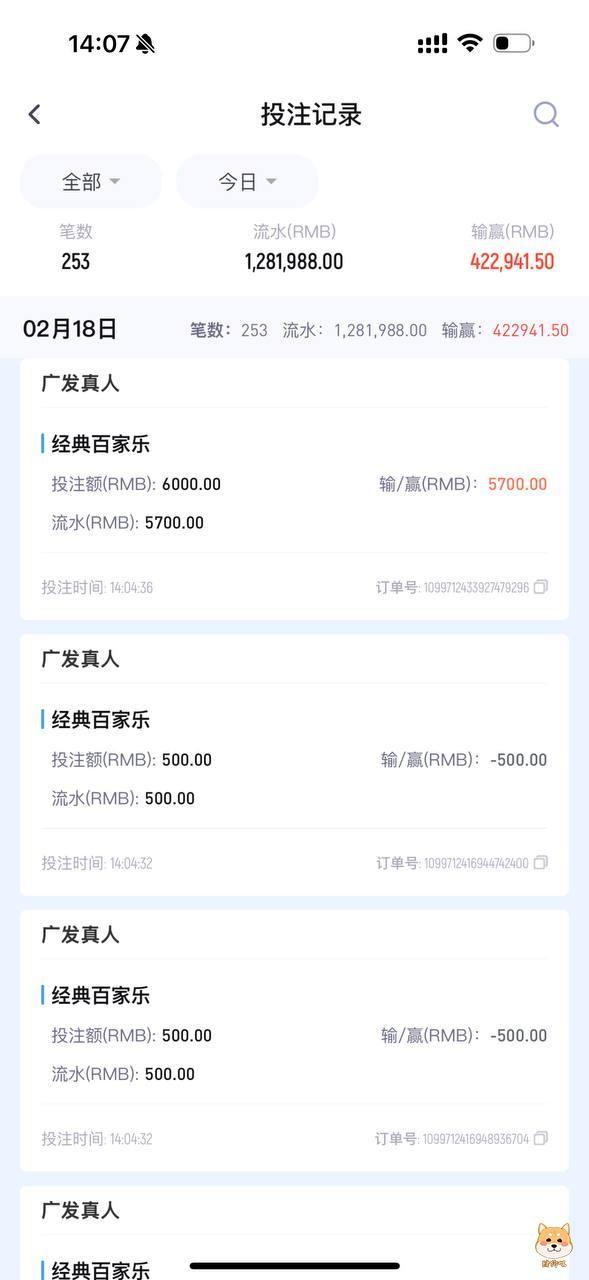This screenshot has height=1280, width=589.
Task: Tap the bet amount 6000.00 entry
Action: tap(132, 483)
